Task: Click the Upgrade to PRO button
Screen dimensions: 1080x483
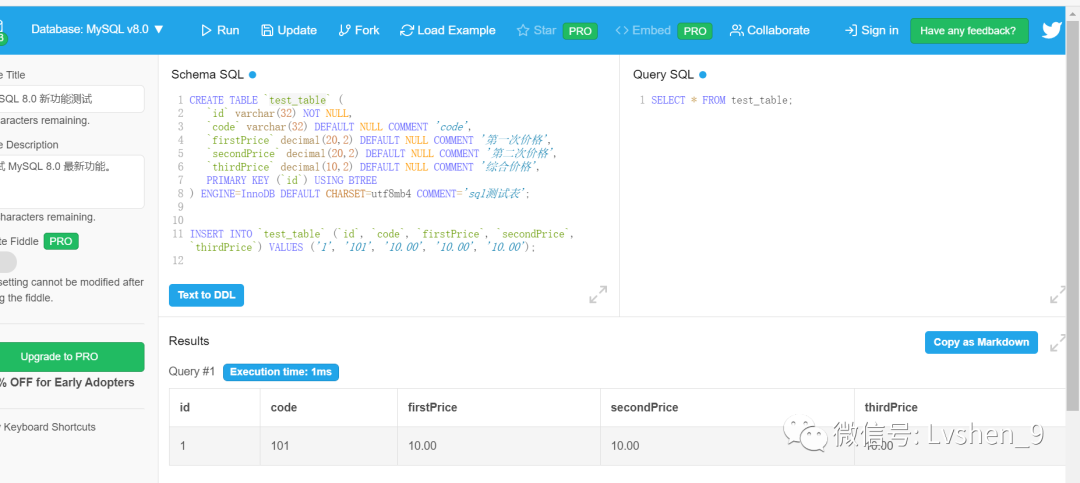Action: pyautogui.click(x=71, y=357)
